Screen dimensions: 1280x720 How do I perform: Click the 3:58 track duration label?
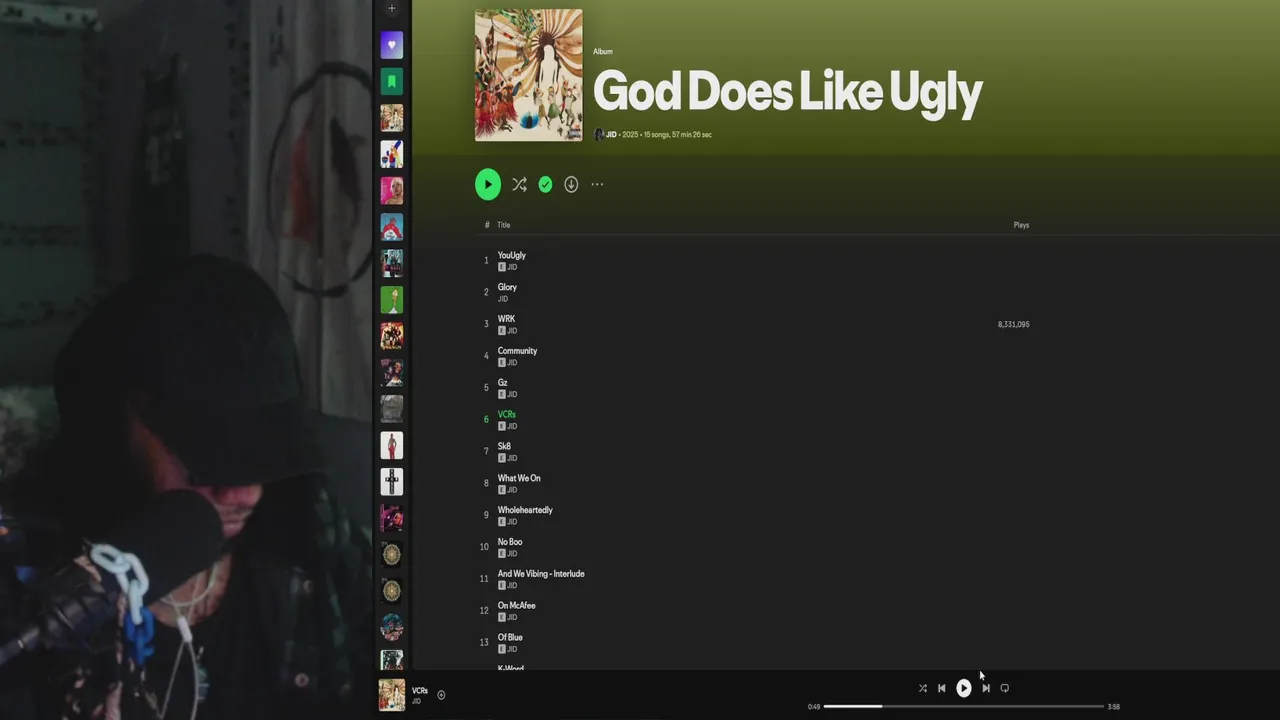(1114, 707)
